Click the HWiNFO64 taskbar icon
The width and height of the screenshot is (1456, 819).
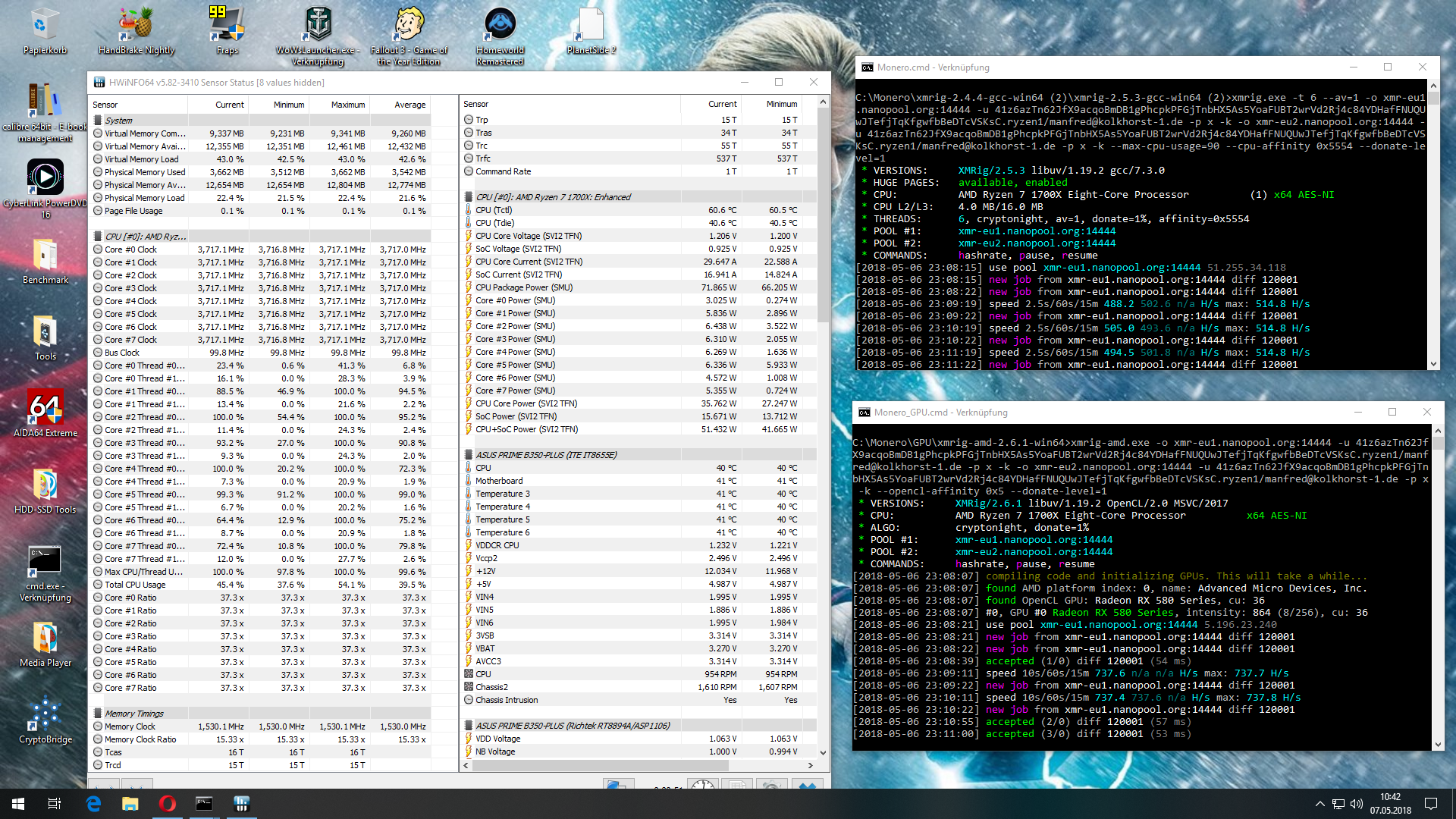[x=242, y=804]
